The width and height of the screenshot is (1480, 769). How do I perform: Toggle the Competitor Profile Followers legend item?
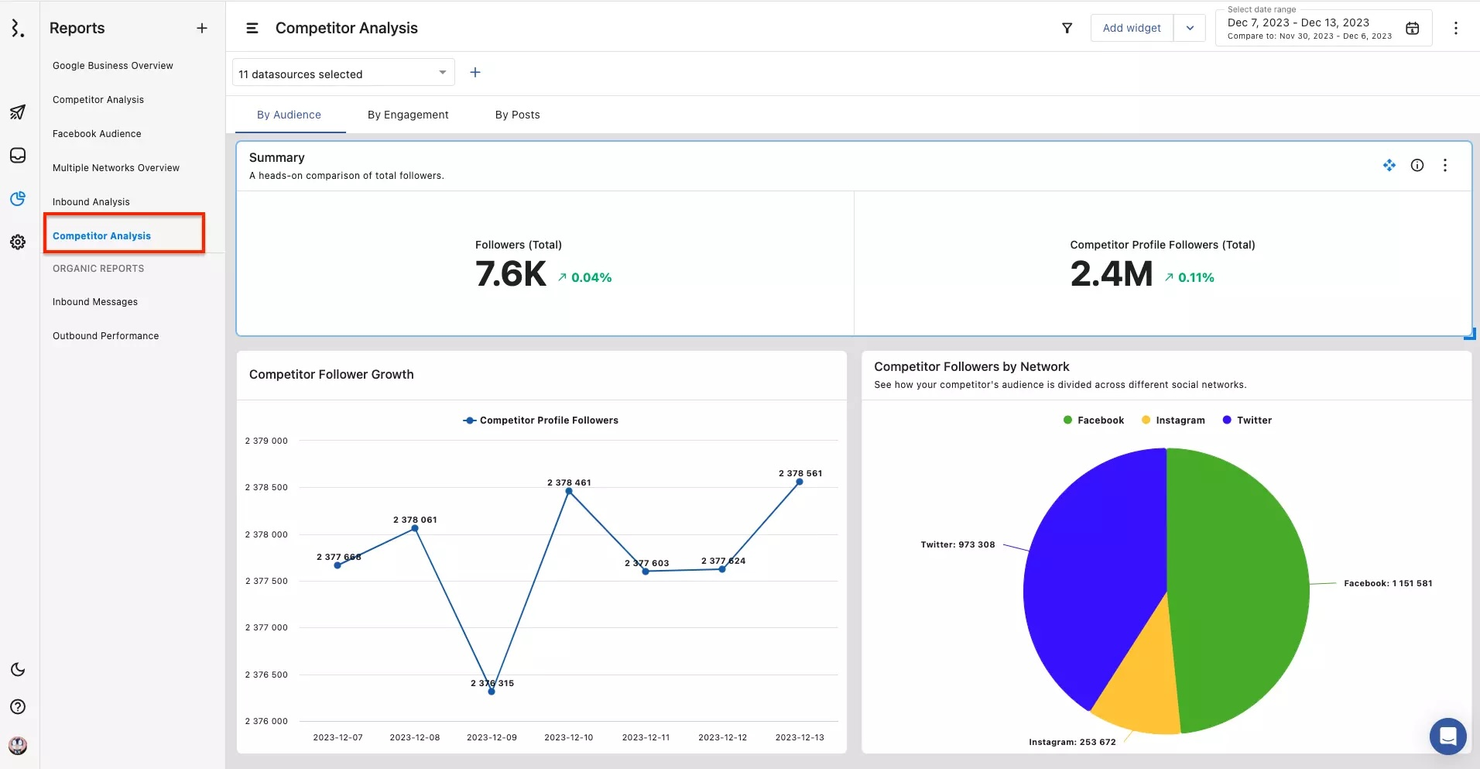coord(540,420)
